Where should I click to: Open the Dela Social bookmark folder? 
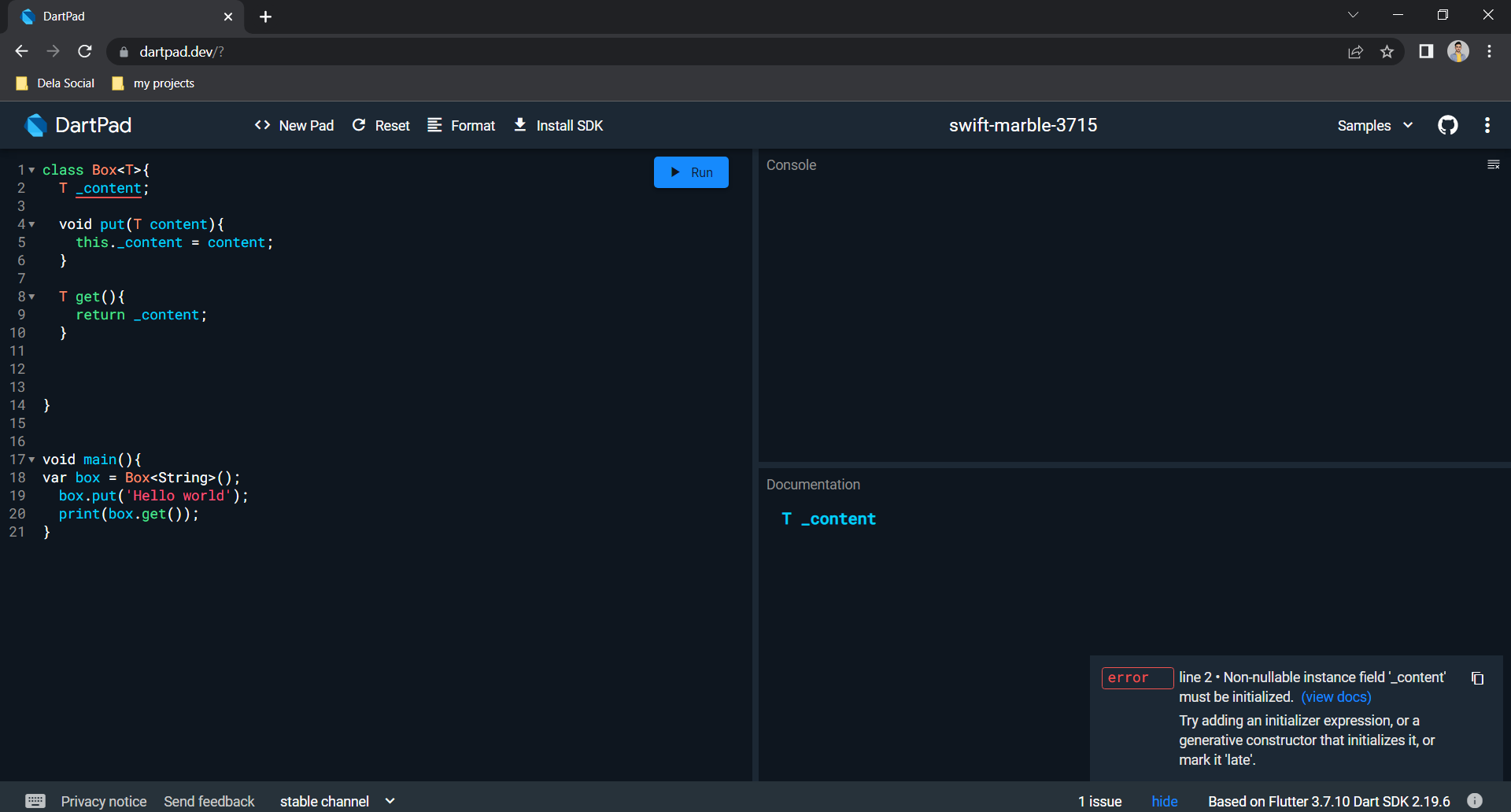point(55,83)
